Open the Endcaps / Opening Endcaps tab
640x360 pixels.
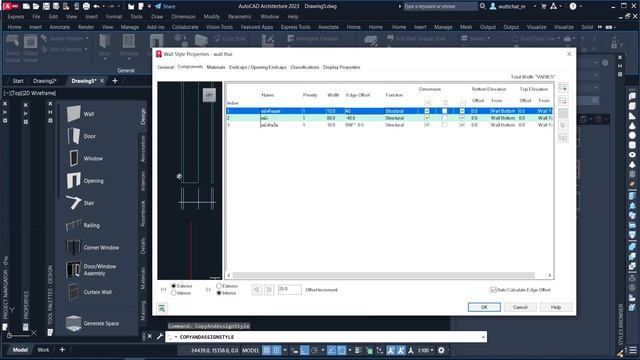[x=258, y=67]
